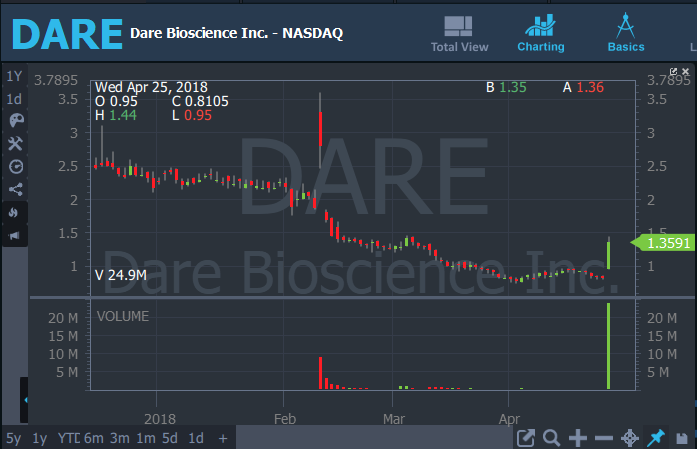The image size is (697, 449).
Task: Click the magnifier search icon
Action: (551, 438)
